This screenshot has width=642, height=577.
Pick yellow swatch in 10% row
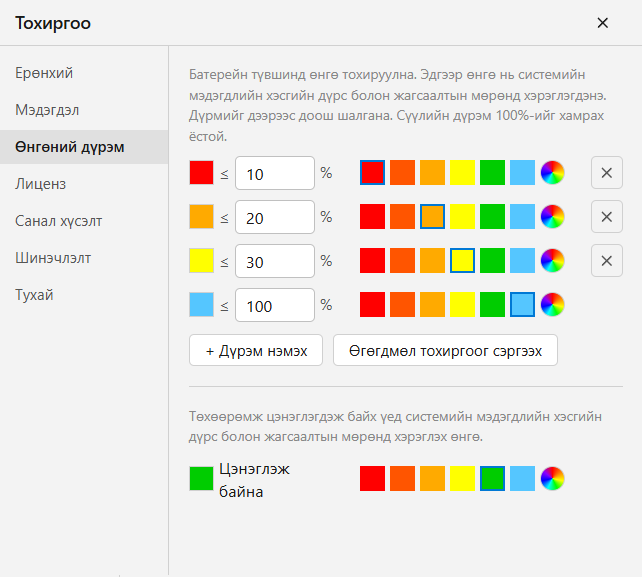[462, 173]
